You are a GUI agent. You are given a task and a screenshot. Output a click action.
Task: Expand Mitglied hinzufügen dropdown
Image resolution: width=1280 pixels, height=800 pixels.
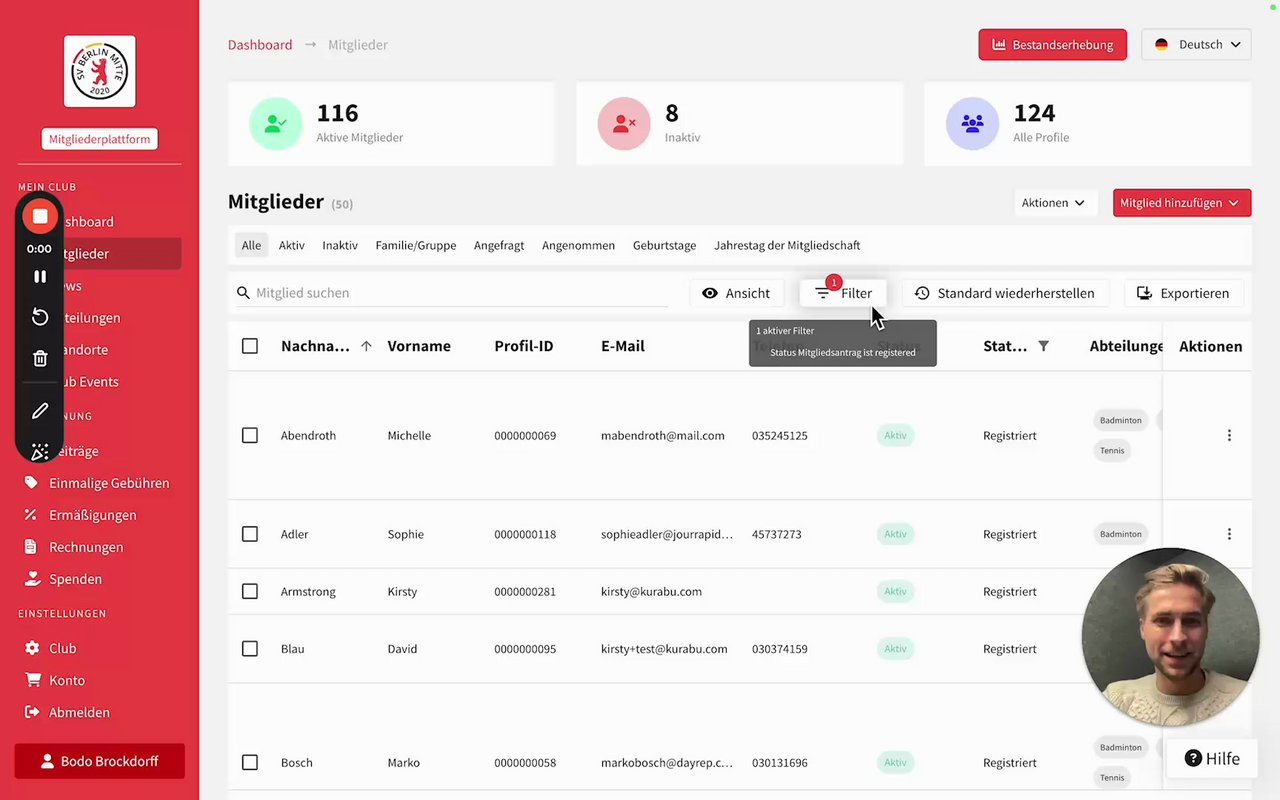1181,202
